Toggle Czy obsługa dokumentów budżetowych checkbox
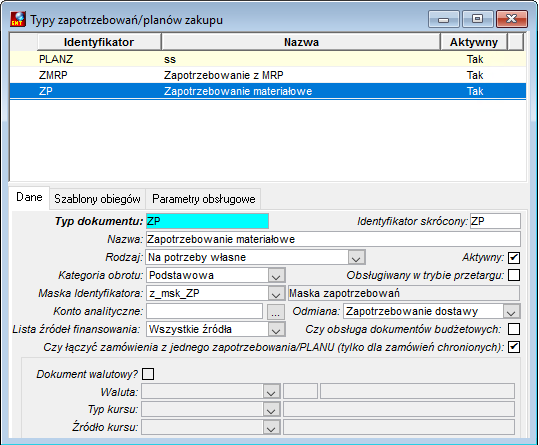The width and height of the screenshot is (539, 445). click(514, 329)
